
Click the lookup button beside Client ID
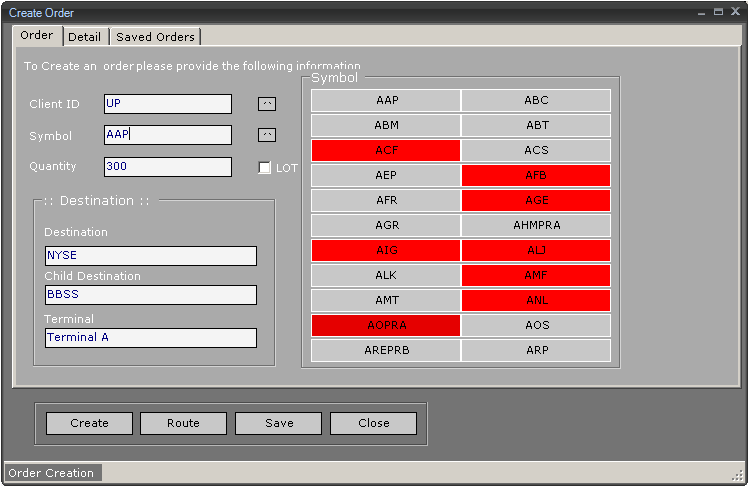pos(267,104)
